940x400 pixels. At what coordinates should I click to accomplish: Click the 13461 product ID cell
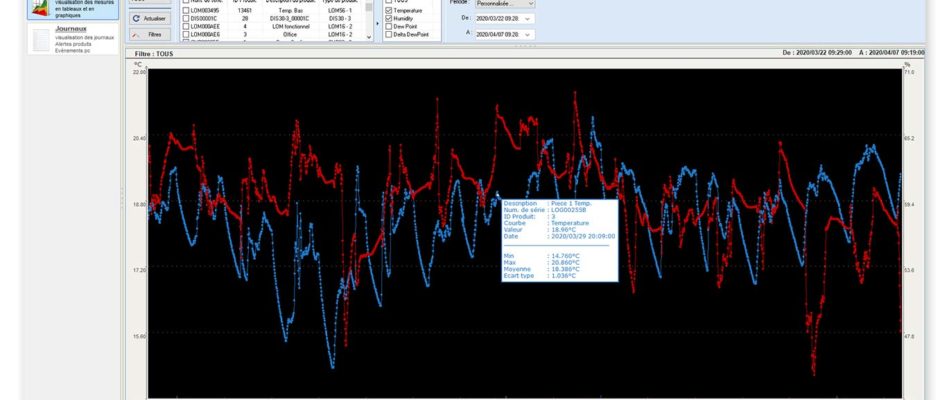click(245, 11)
